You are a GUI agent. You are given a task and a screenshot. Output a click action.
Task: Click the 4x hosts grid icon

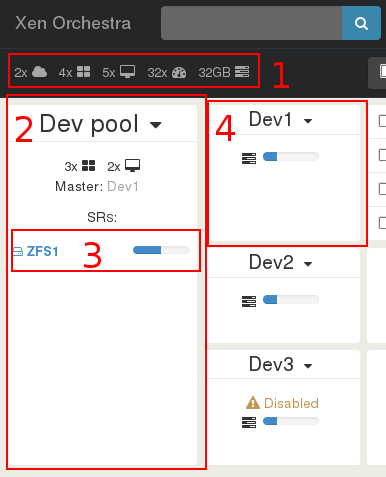pos(83,72)
